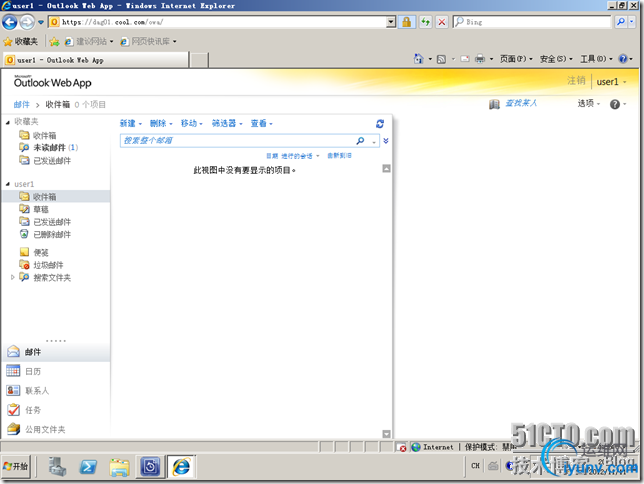This screenshot has width=644, height=484.
Task: Click the message list scroll-up arrow
Action: point(386,168)
